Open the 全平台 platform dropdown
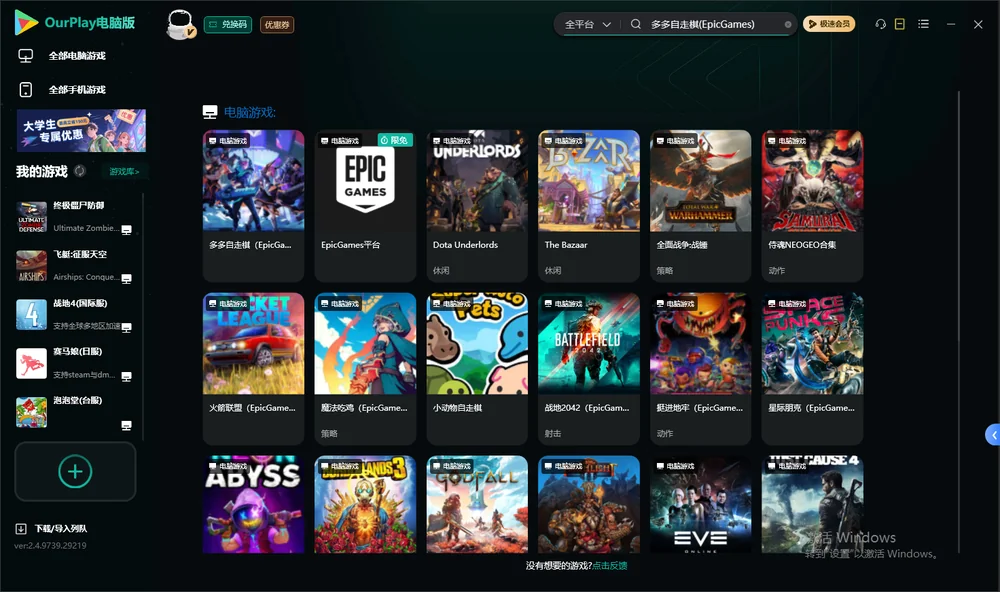Image resolution: width=1000 pixels, height=592 pixels. pyautogui.click(x=587, y=24)
